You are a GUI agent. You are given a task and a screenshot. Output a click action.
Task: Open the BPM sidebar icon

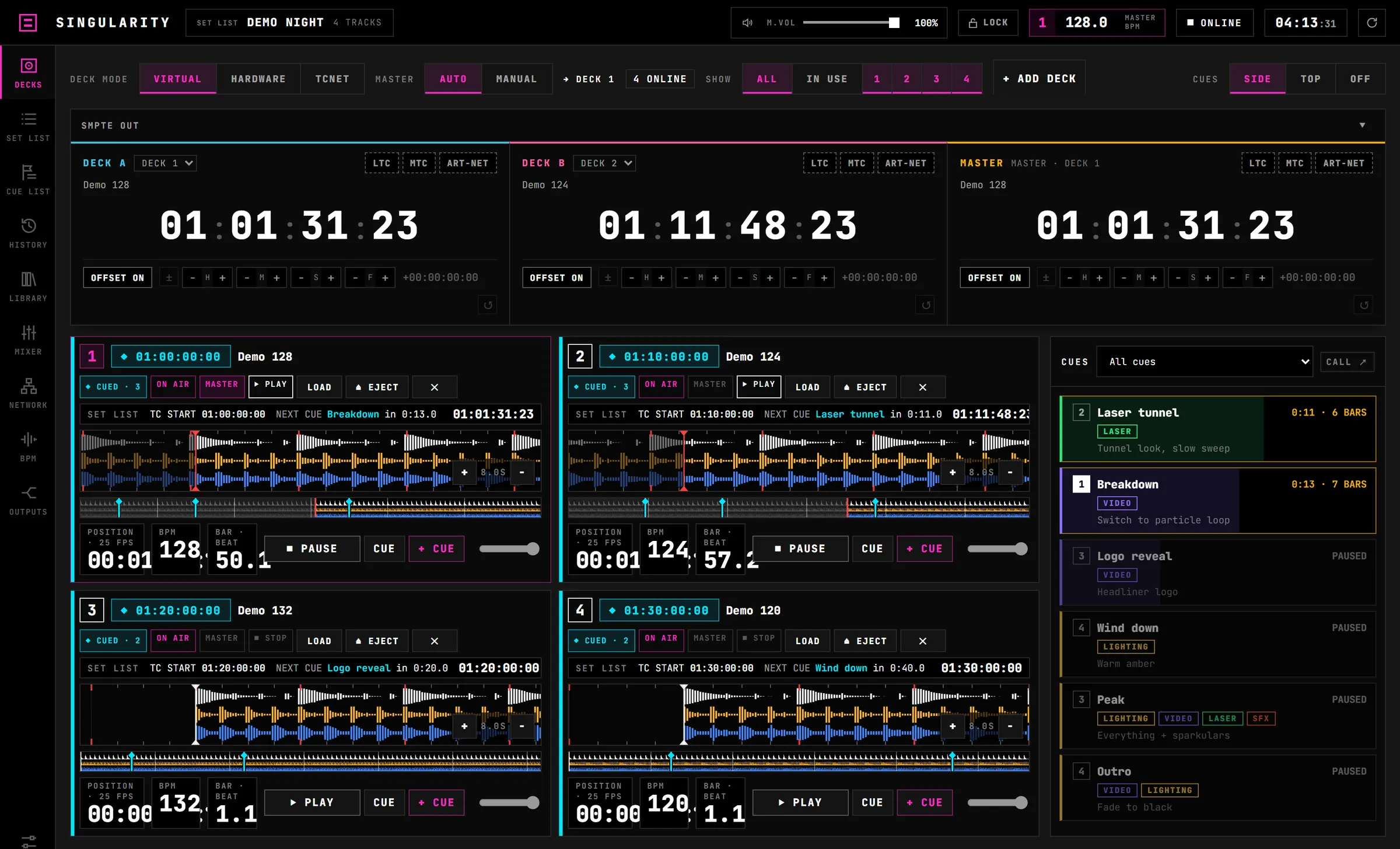point(28,447)
